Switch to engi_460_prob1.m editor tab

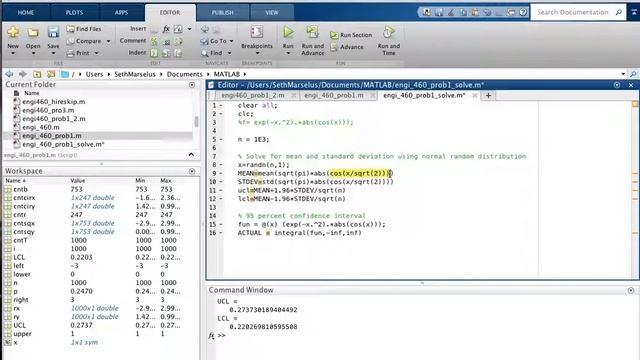tap(333, 95)
